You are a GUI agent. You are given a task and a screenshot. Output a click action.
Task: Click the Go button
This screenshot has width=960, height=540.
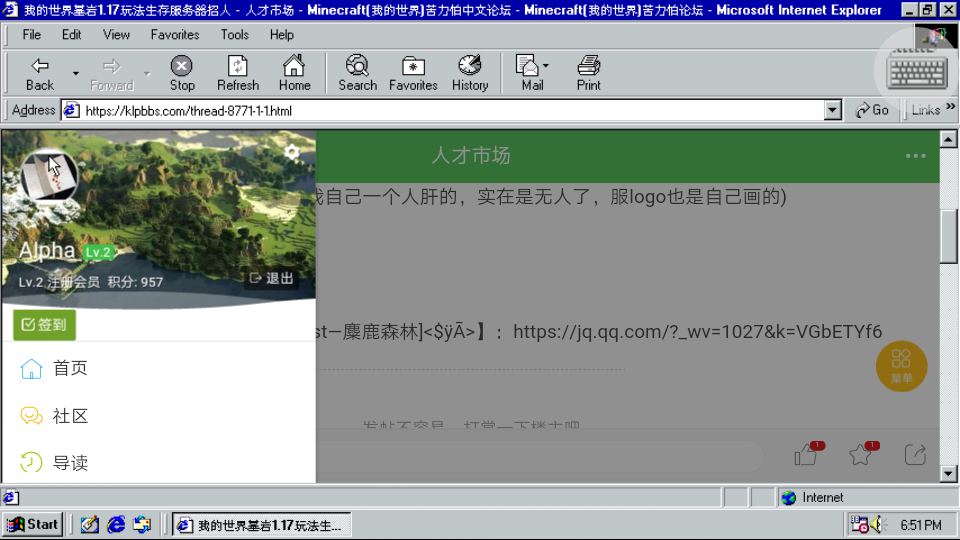tap(872, 110)
